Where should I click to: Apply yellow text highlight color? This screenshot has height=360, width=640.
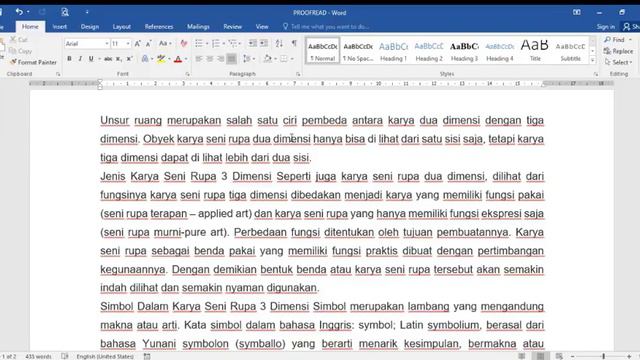click(x=161, y=59)
